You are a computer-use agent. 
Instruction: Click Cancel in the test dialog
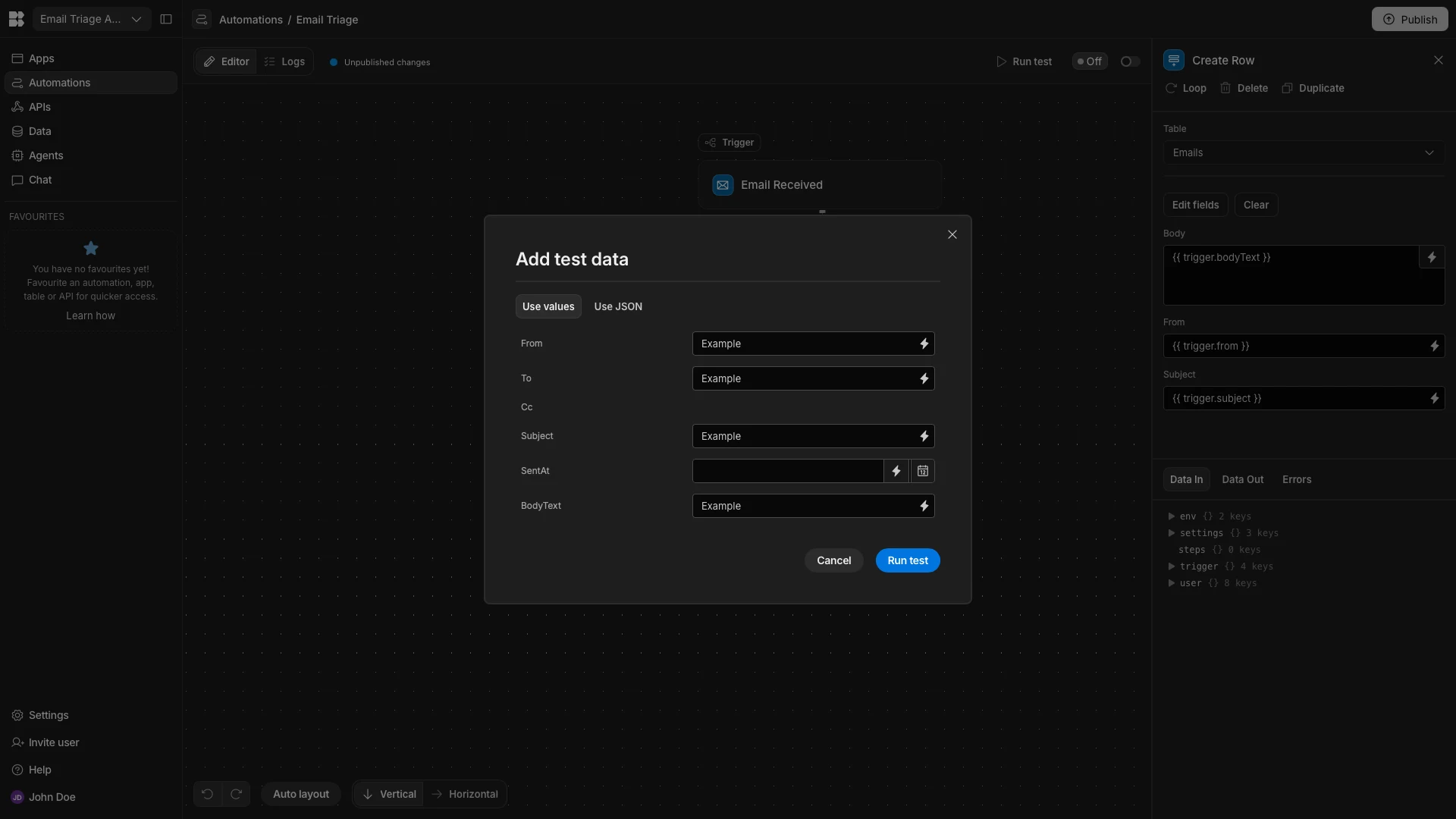[x=833, y=560]
